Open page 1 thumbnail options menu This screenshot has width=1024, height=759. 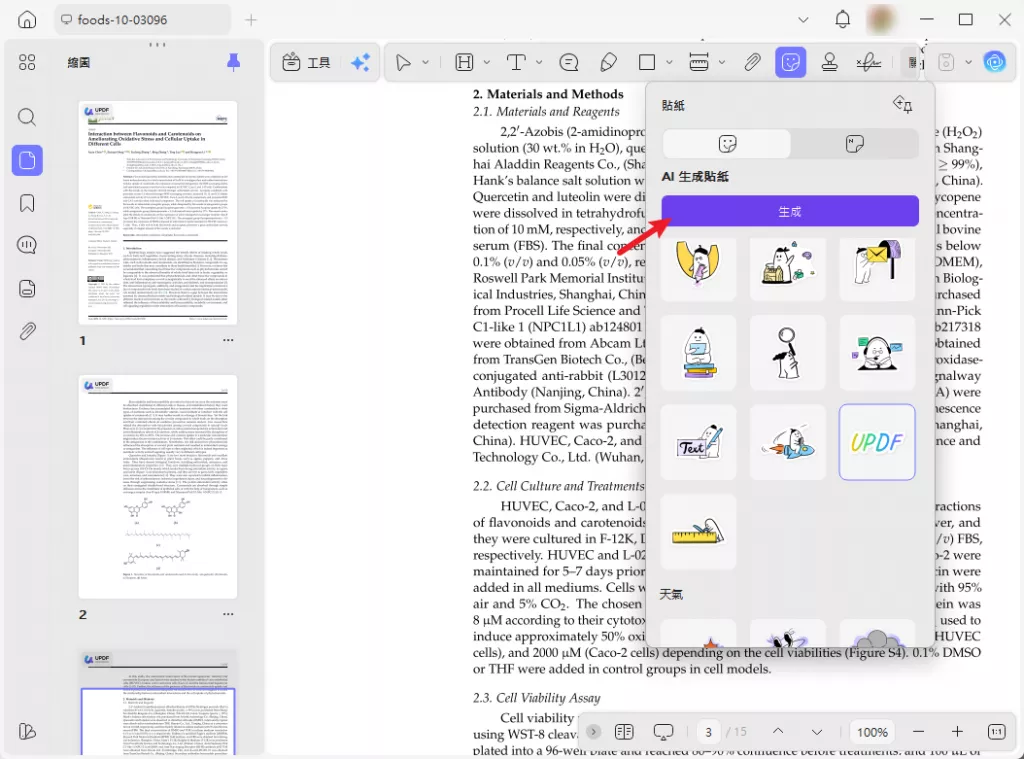228,340
